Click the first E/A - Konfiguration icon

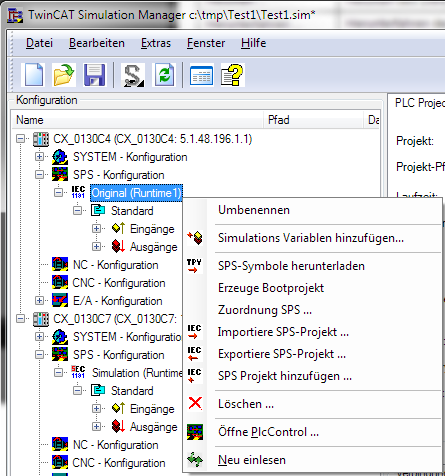60,300
